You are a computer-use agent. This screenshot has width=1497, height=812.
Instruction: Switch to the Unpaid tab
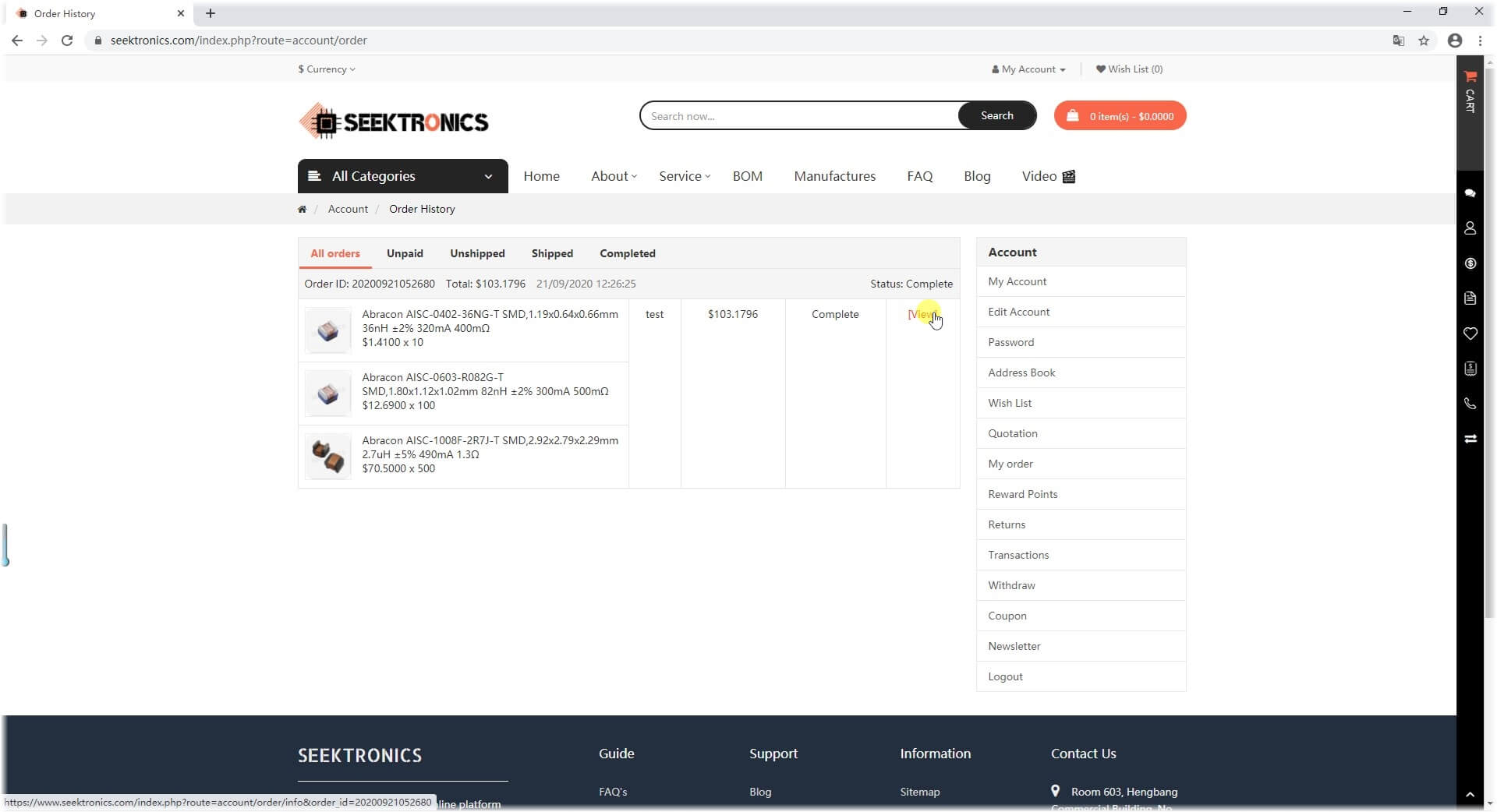coord(405,253)
